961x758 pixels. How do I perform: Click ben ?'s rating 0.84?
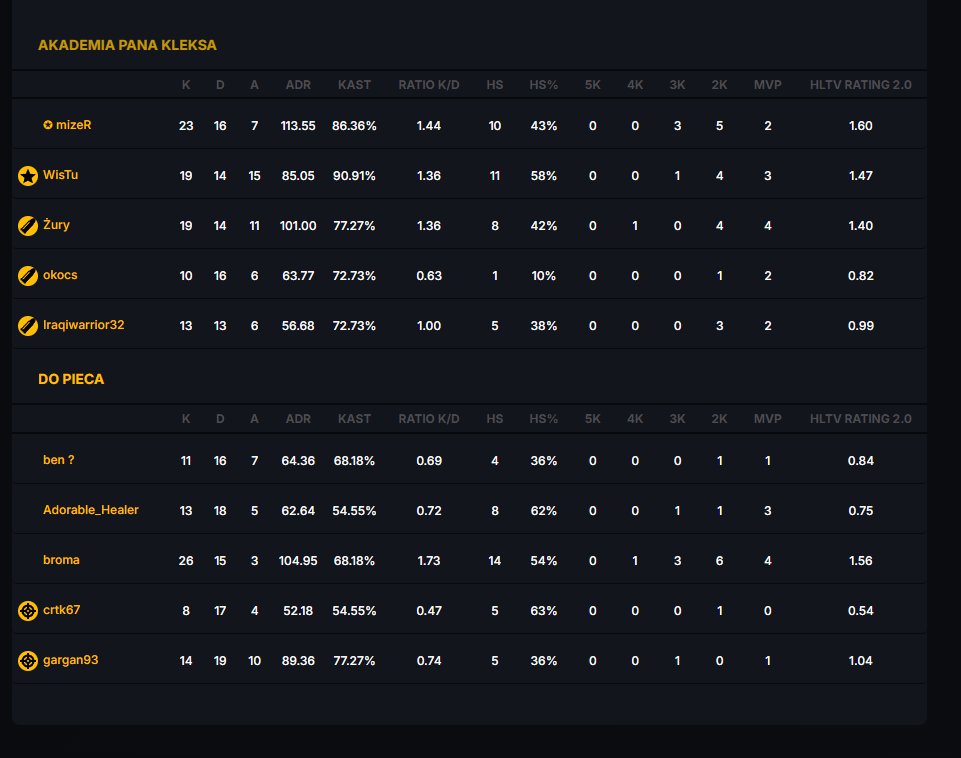point(860,461)
